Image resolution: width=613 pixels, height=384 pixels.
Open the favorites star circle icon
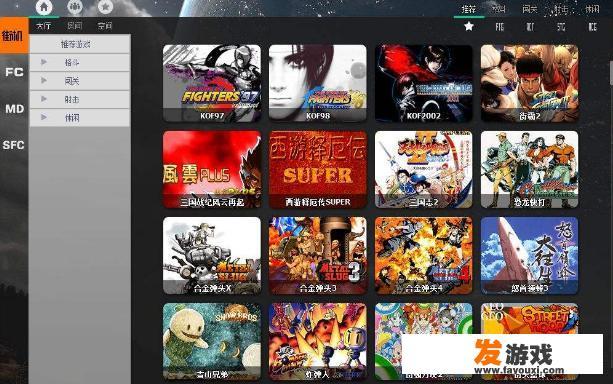(x=105, y=7)
